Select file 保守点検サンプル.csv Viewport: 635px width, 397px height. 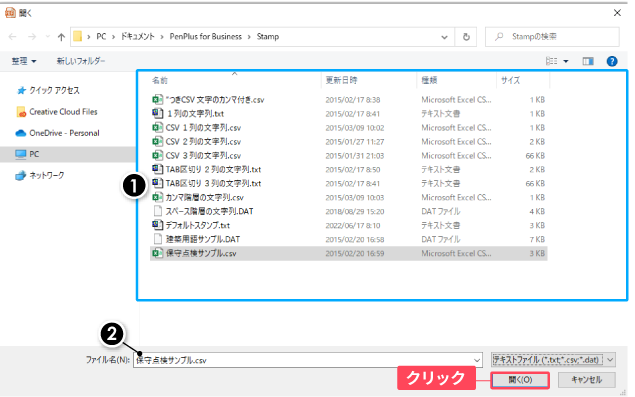point(201,253)
